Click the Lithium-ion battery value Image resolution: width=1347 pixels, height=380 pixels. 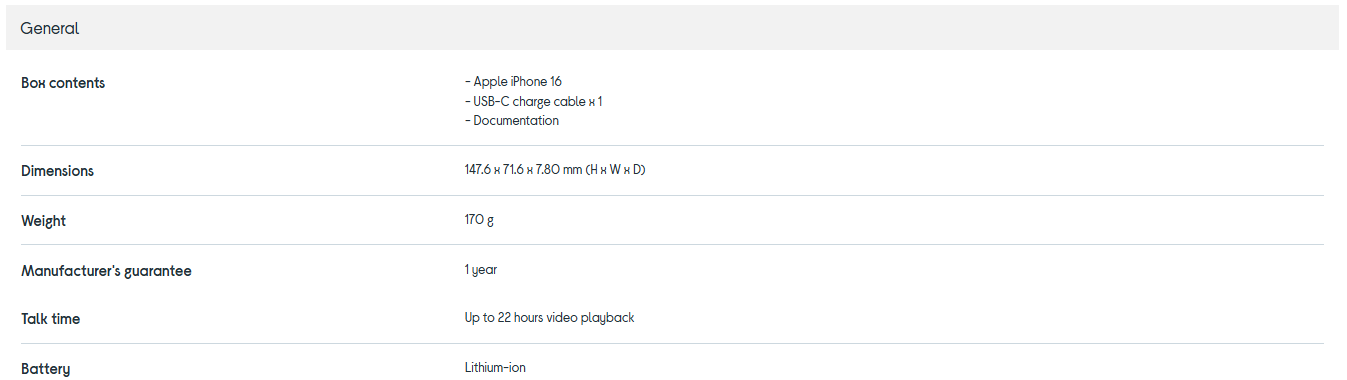pos(495,368)
